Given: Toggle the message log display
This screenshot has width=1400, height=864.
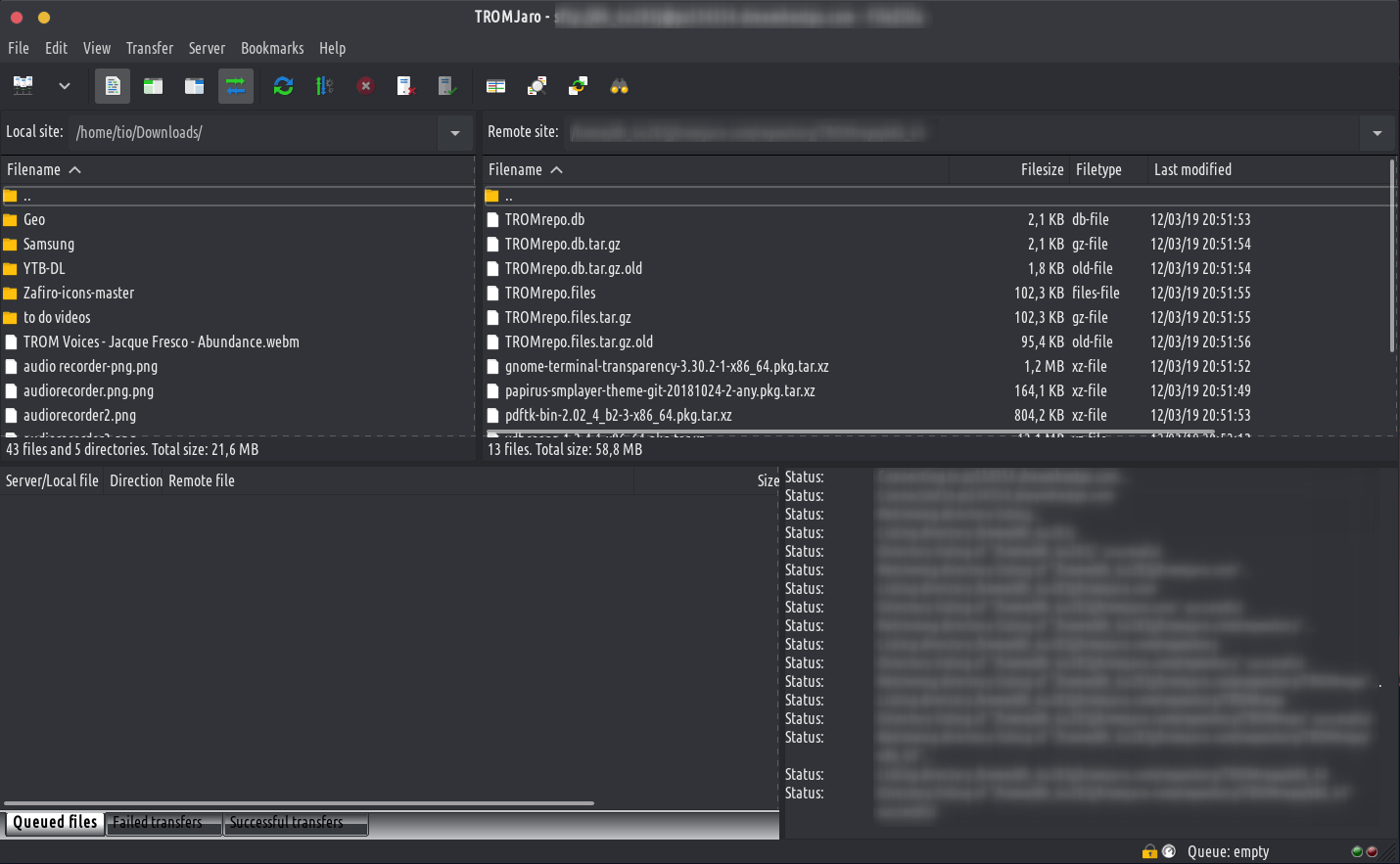Looking at the screenshot, I should [x=112, y=86].
